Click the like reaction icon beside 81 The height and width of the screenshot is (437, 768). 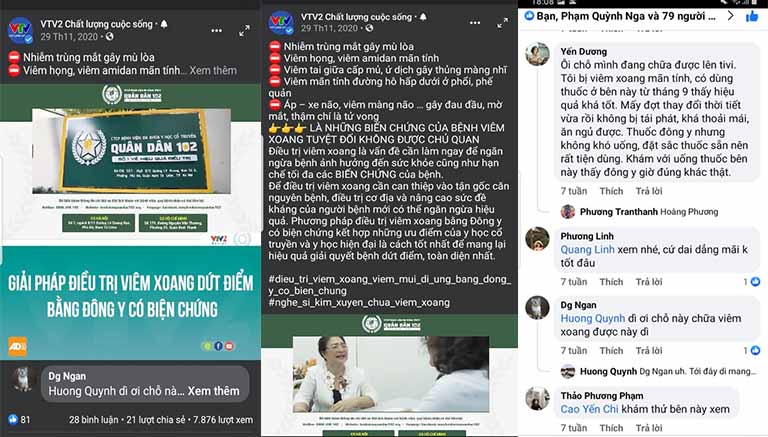point(13,419)
